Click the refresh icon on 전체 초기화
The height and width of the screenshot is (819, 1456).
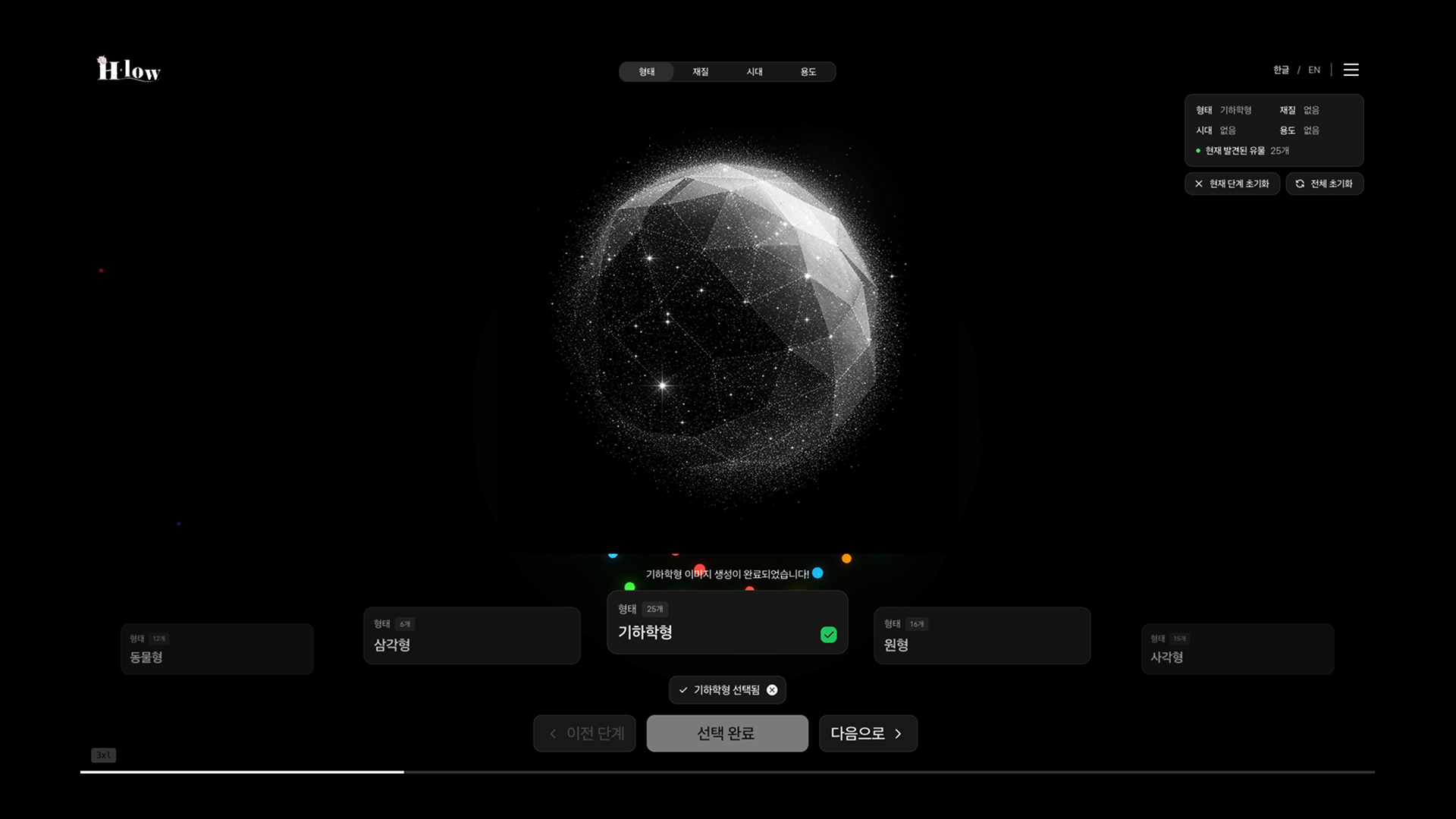pyautogui.click(x=1300, y=184)
